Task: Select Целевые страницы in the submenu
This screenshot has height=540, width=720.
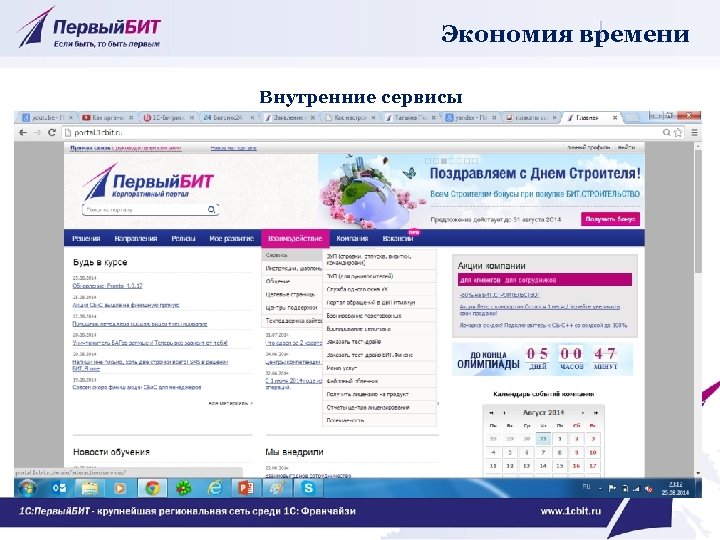Action: point(292,294)
